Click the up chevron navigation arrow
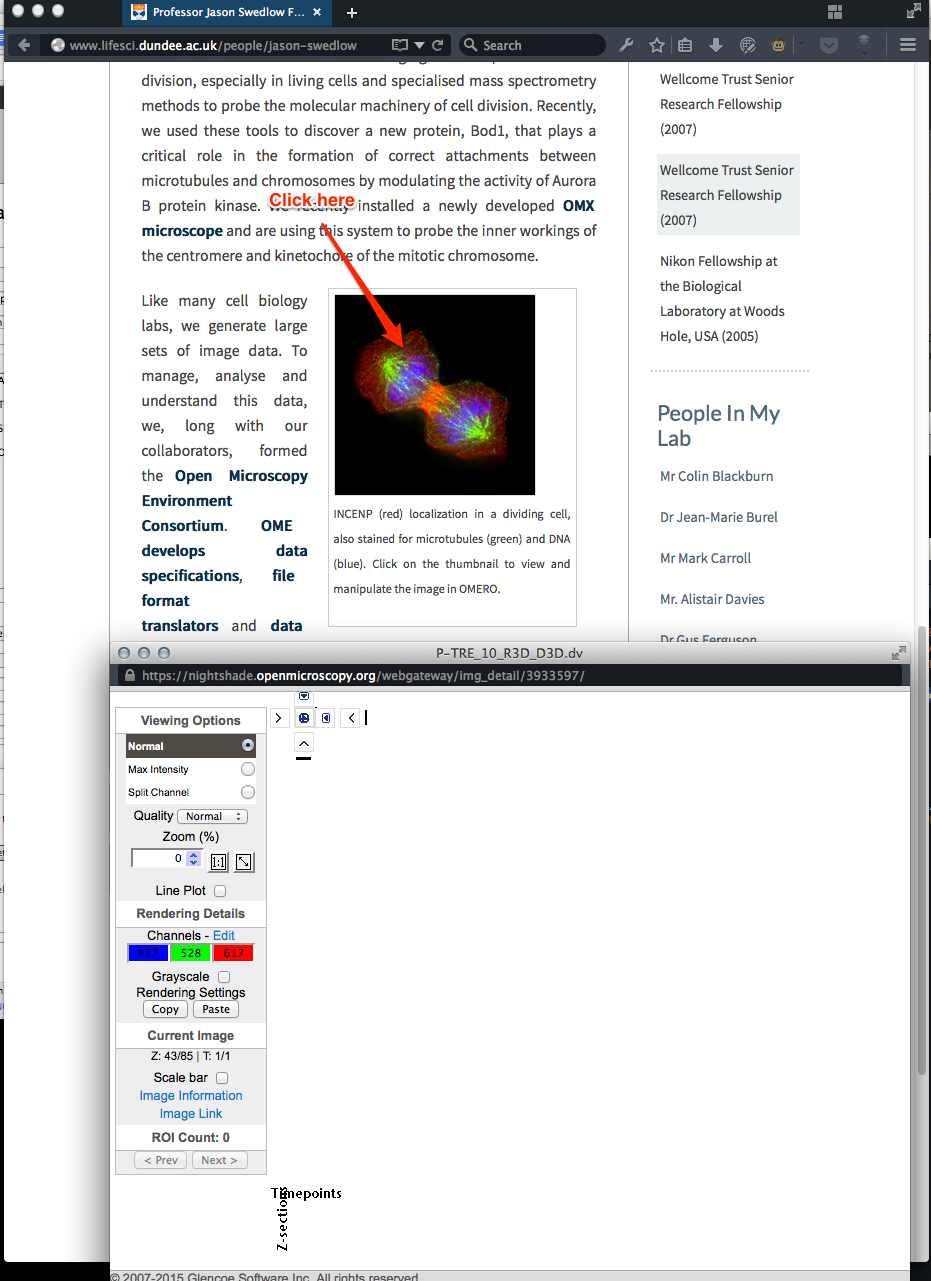 304,742
